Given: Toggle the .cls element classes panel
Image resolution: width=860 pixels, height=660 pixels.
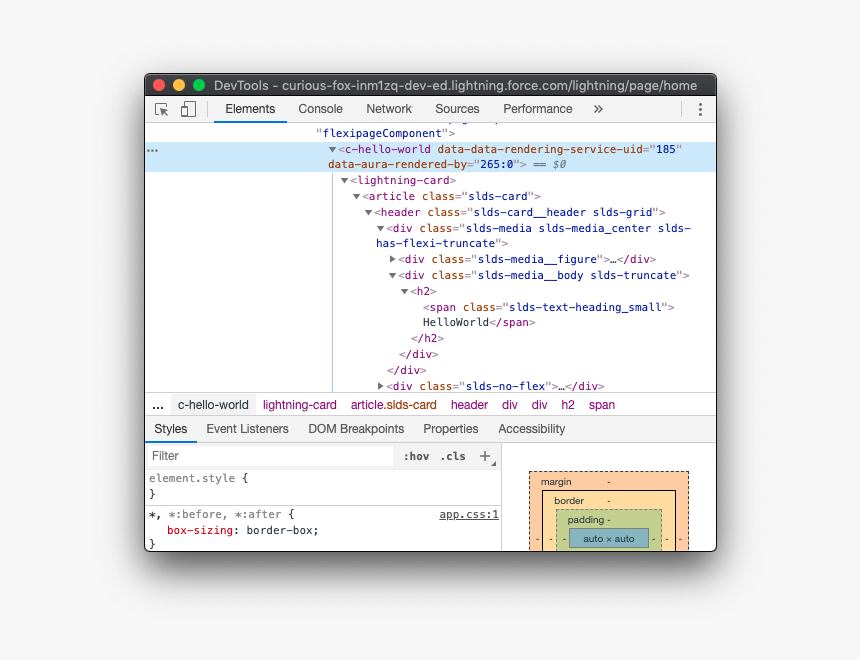Looking at the screenshot, I should [x=453, y=456].
